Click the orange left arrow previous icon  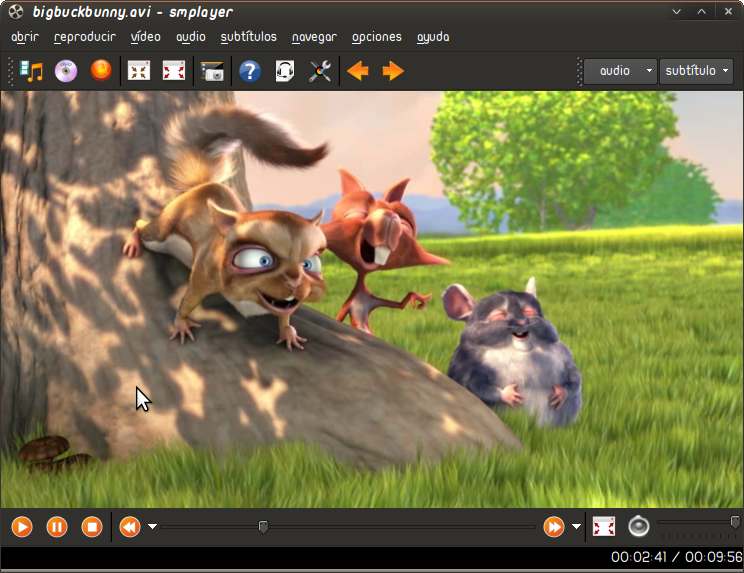(358, 71)
